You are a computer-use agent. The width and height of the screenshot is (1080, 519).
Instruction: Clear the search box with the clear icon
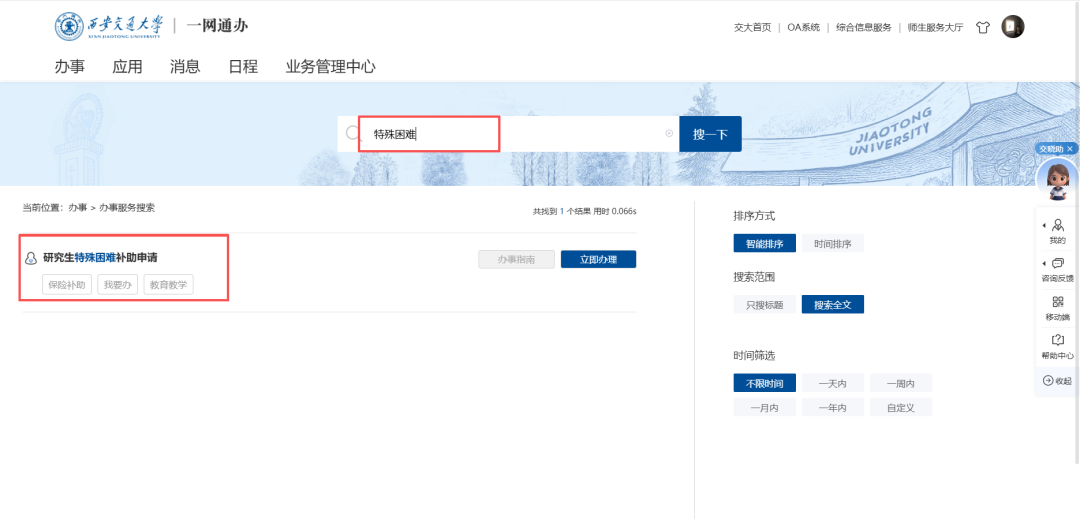[669, 134]
